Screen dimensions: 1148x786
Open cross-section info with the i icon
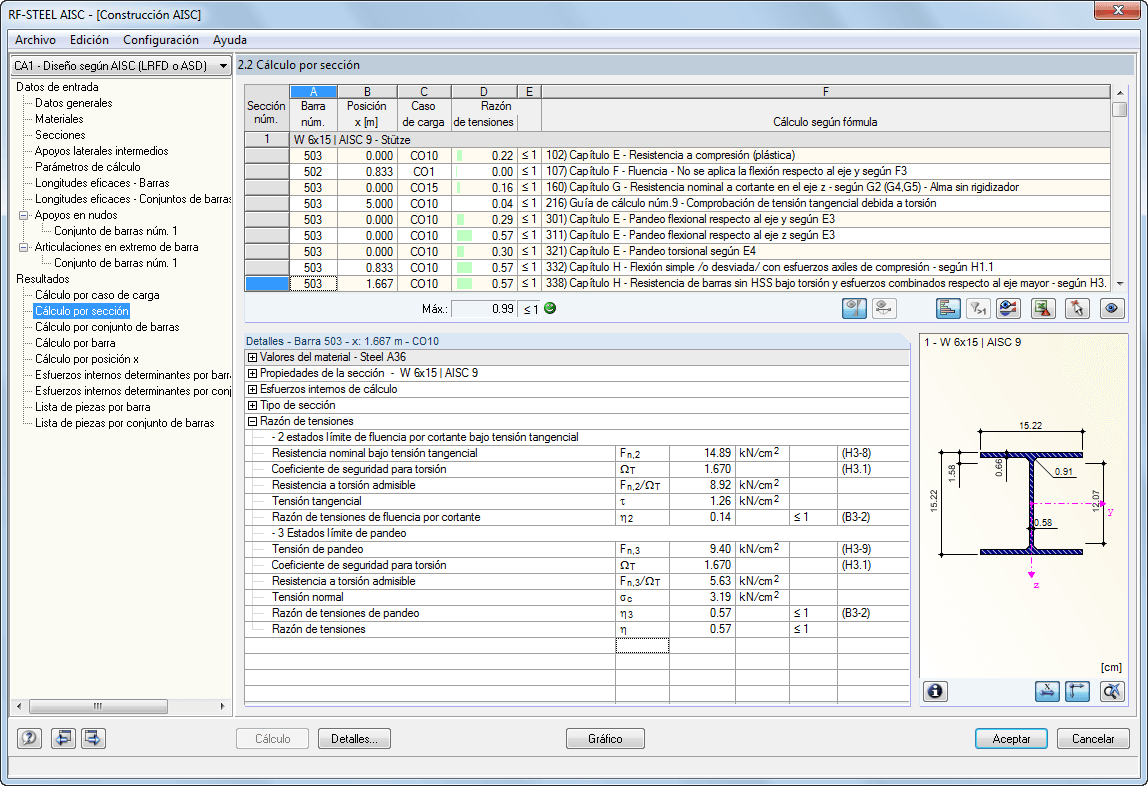pos(935,691)
